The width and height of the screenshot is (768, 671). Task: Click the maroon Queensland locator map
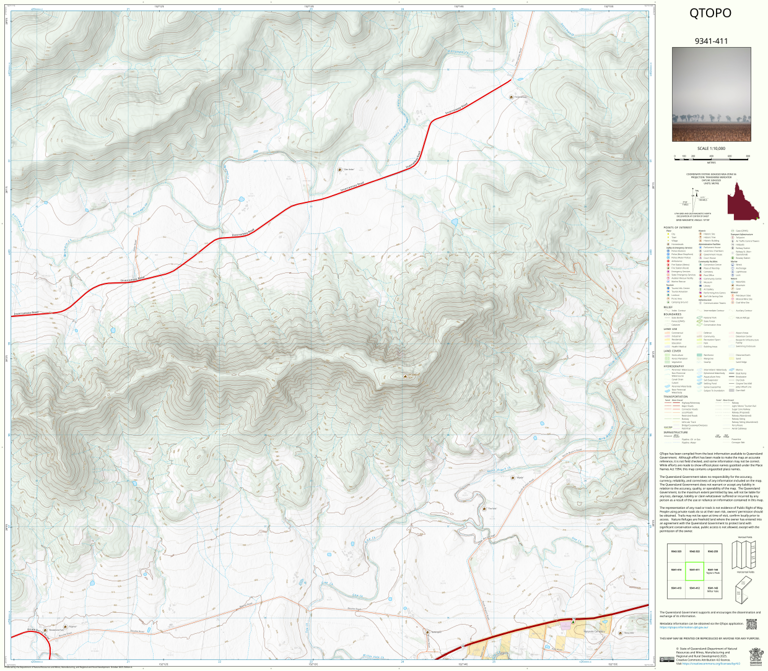coord(743,202)
